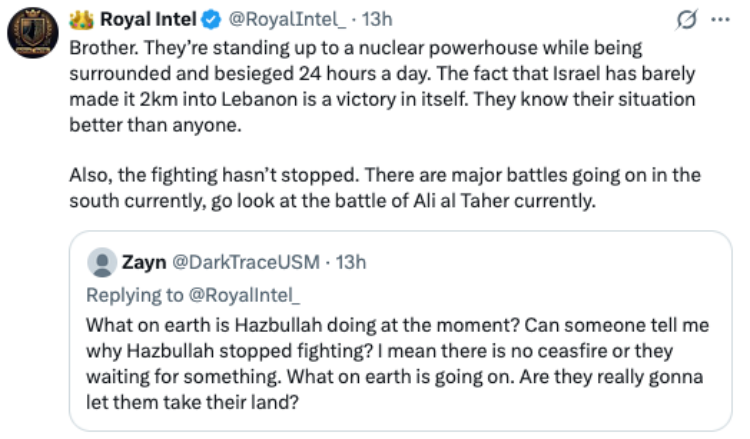
Task: Click the crown emoji beside Royal Intel
Action: pyautogui.click(x=81, y=20)
